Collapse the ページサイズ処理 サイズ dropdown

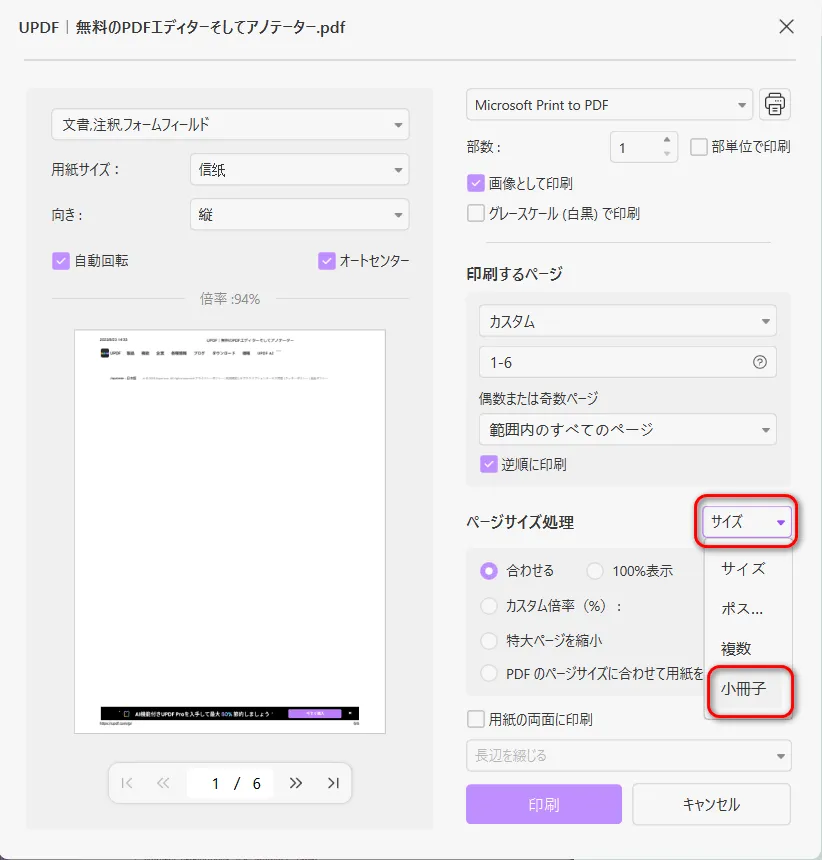pos(746,522)
